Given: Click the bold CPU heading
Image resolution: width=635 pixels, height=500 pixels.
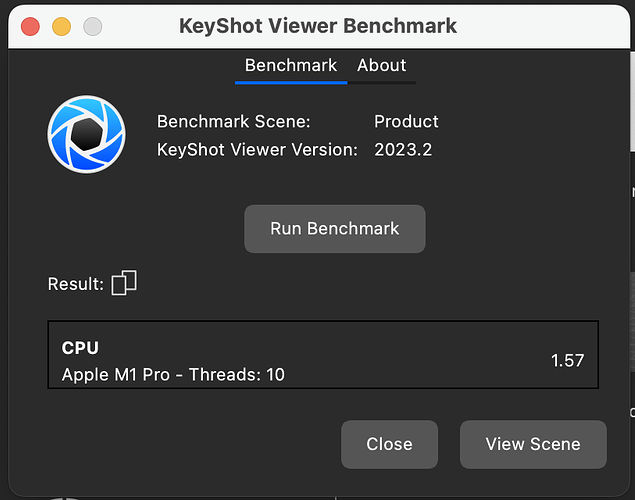Looking at the screenshot, I should [x=80, y=348].
